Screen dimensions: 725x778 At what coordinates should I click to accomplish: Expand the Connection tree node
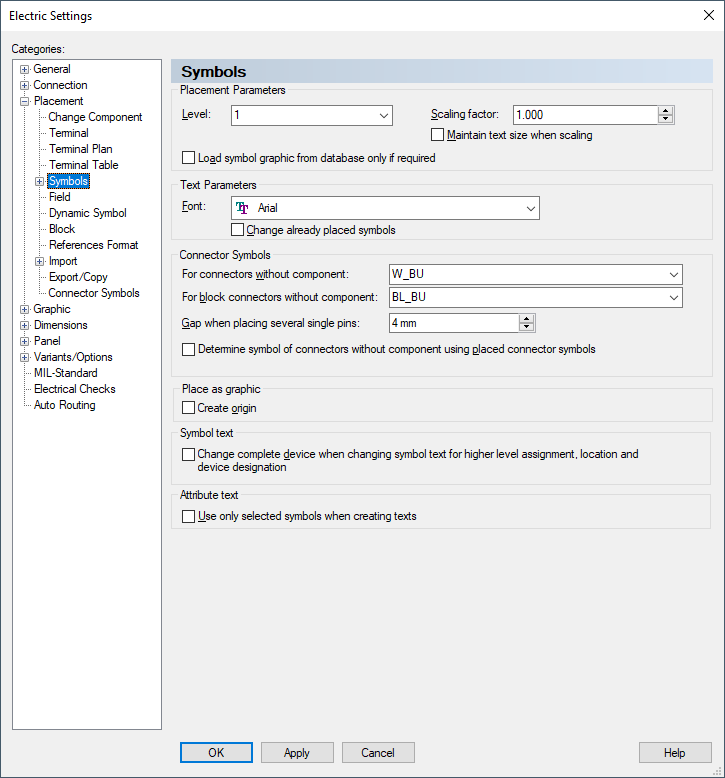25,85
